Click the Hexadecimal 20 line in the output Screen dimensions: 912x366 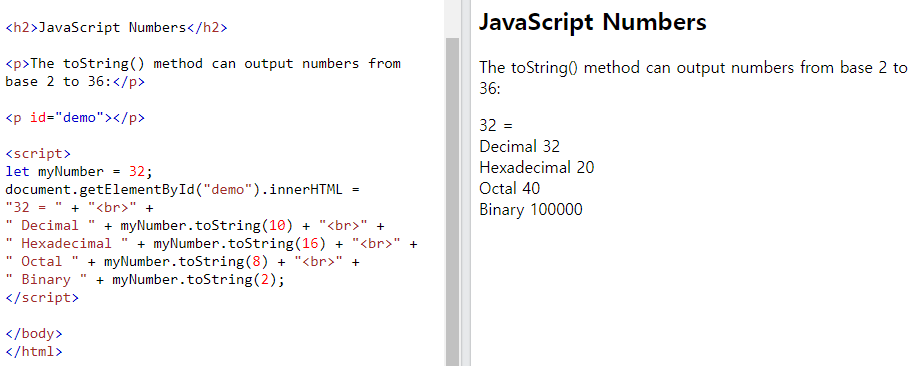[x=537, y=168]
